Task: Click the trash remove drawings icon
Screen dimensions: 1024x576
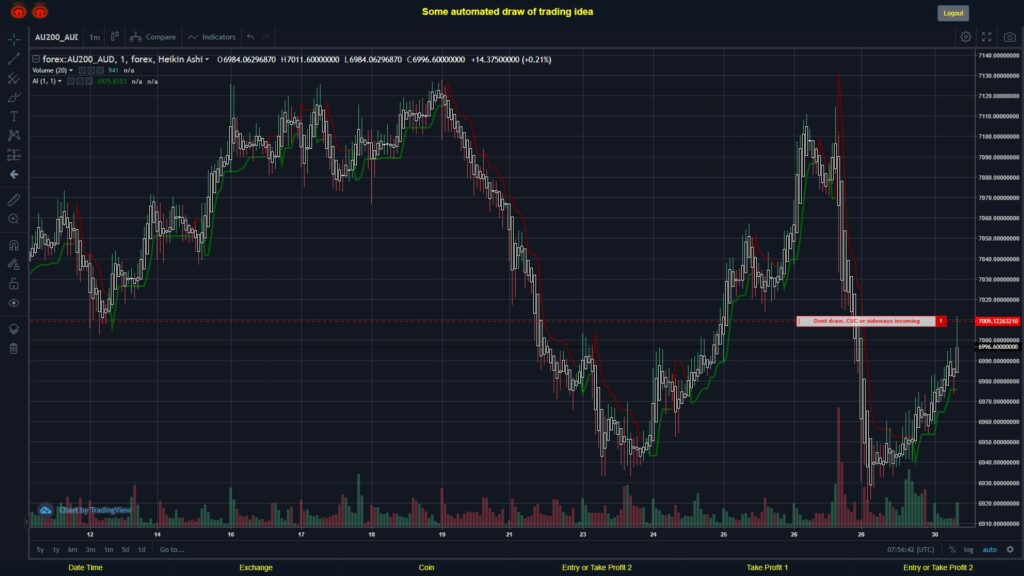Action: pyautogui.click(x=14, y=348)
